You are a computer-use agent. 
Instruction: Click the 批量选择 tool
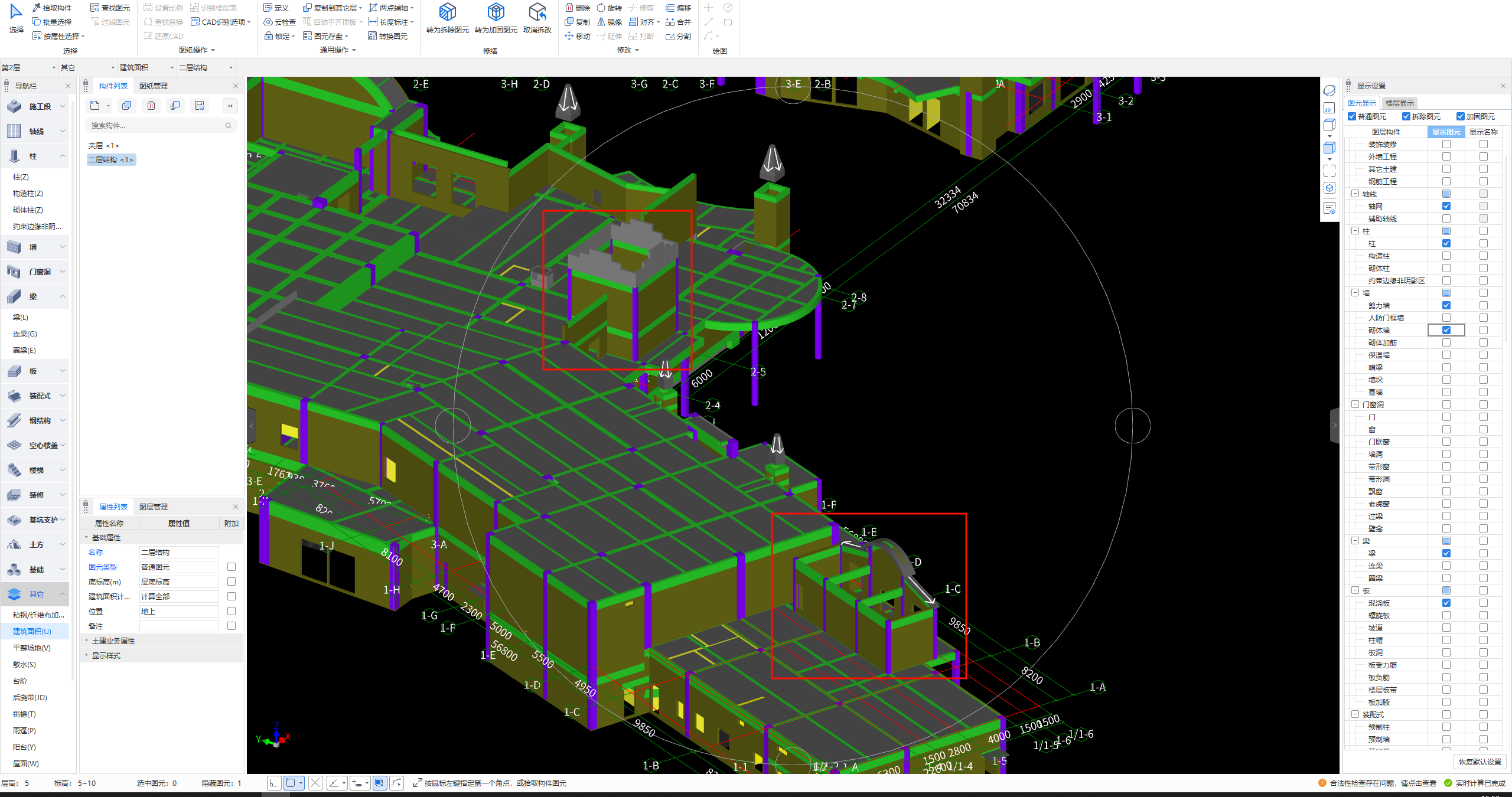click(52, 22)
